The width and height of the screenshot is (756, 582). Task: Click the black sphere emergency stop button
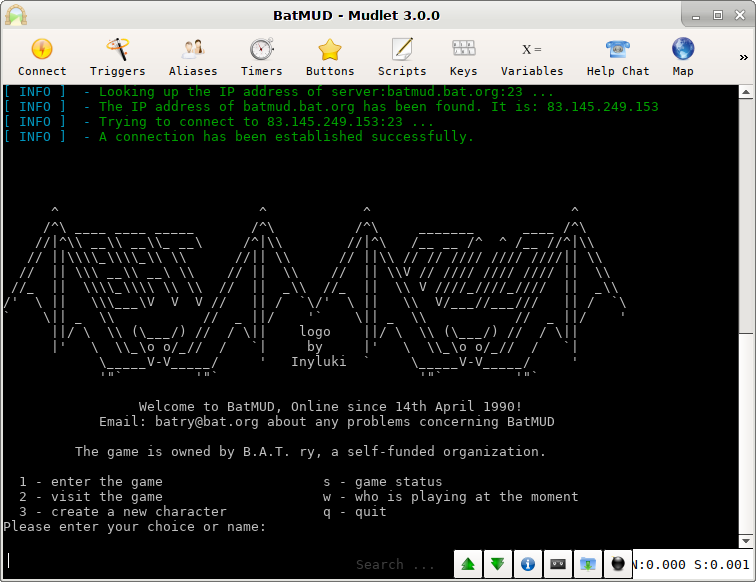[x=618, y=564]
